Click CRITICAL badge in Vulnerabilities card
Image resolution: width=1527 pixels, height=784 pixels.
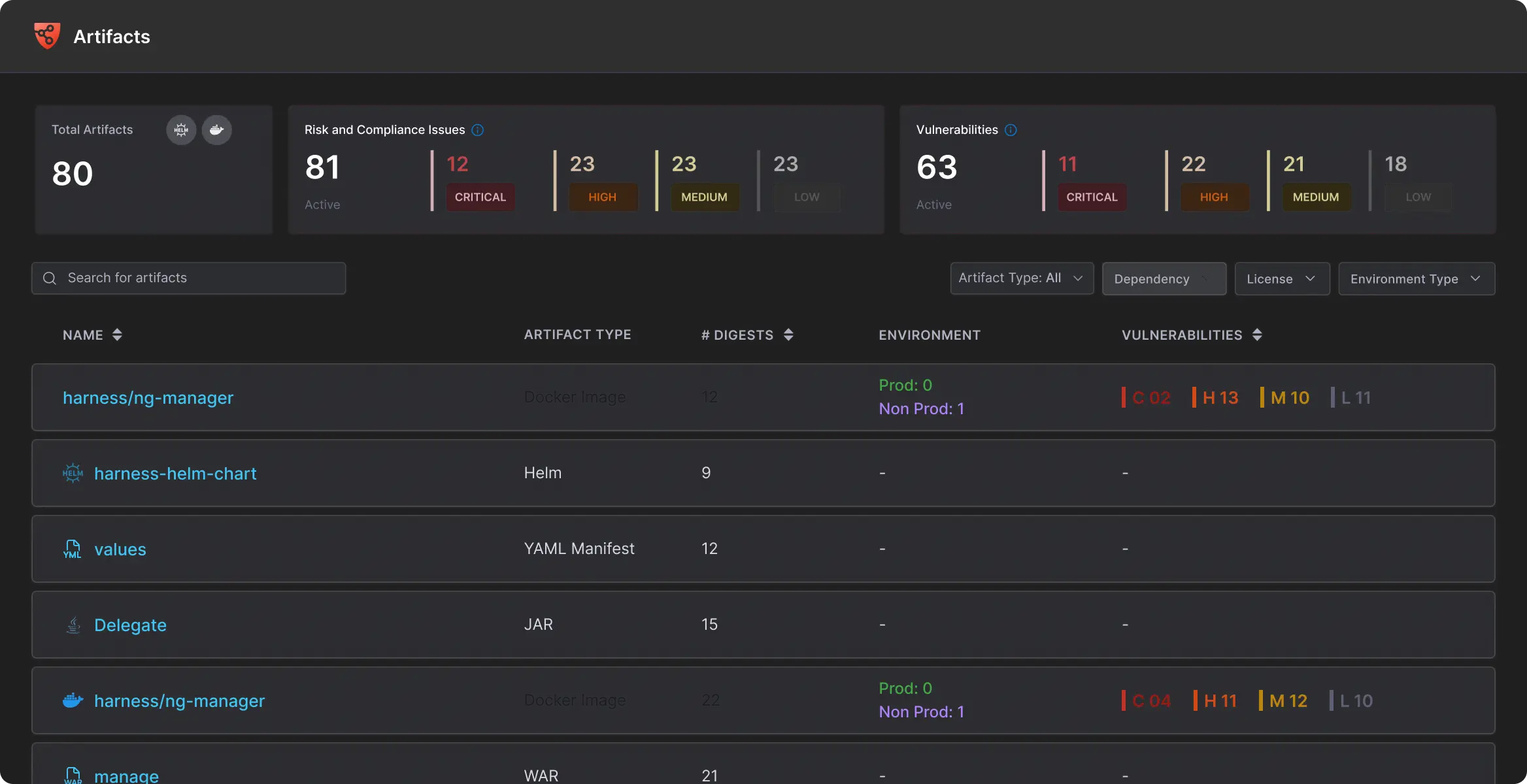1092,197
